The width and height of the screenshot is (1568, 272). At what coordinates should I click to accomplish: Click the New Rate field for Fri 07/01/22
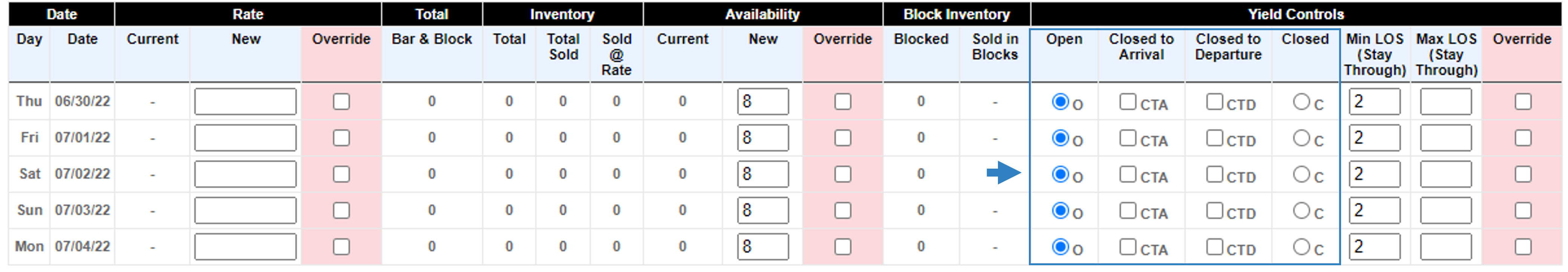click(245, 138)
